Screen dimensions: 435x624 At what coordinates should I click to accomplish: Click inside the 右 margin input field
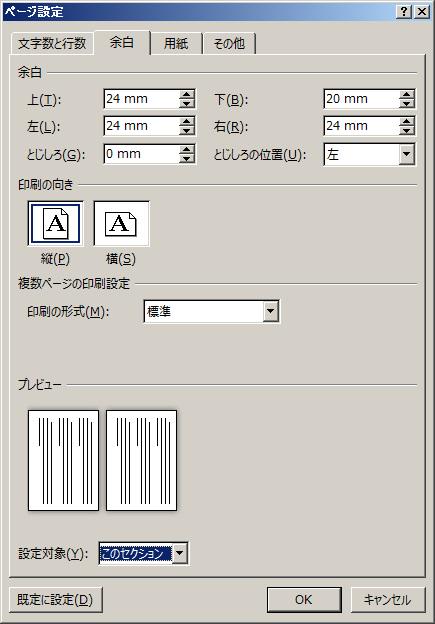tap(362, 126)
